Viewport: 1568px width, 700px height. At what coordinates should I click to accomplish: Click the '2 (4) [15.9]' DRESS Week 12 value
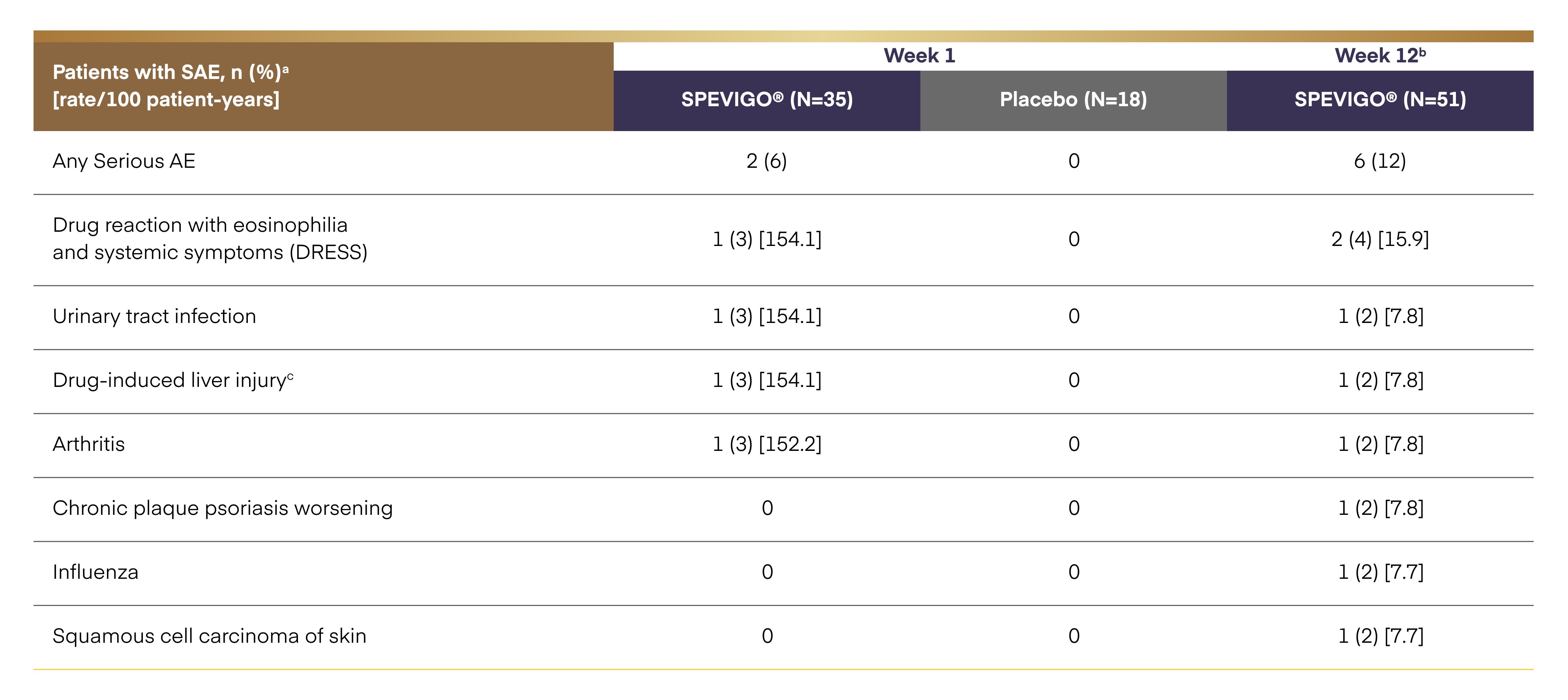pos(1380,239)
